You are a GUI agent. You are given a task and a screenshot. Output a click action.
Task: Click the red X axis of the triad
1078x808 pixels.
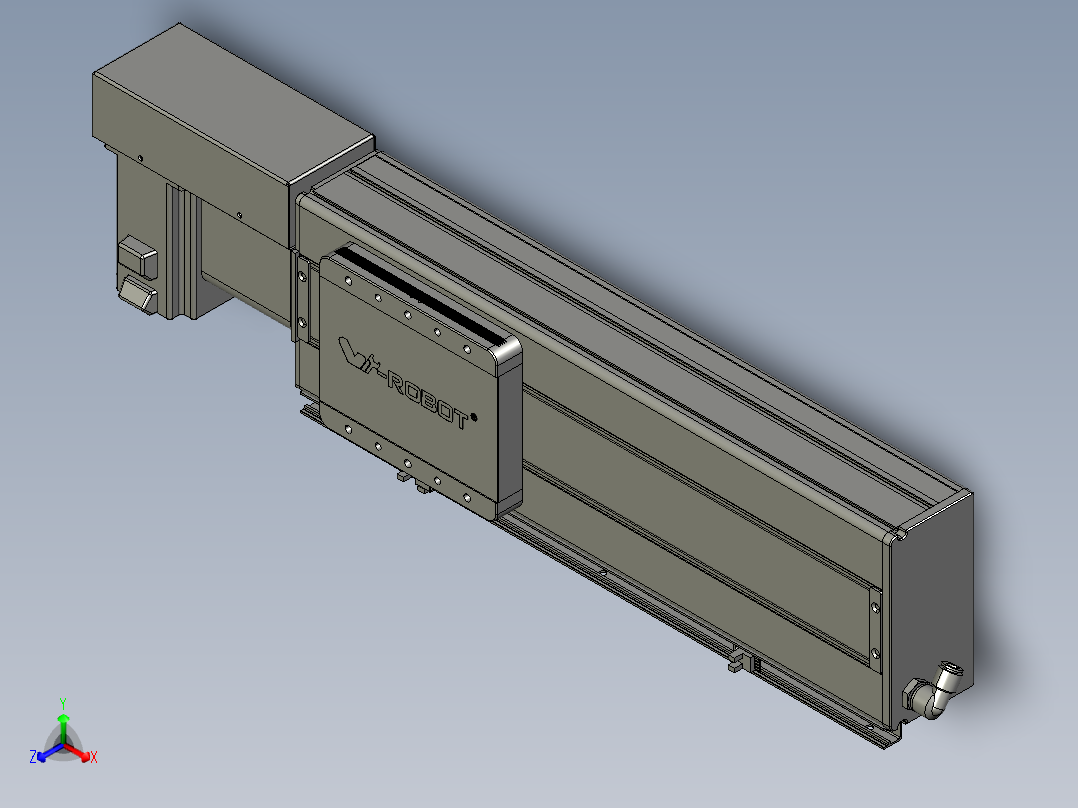pyautogui.click(x=82, y=754)
